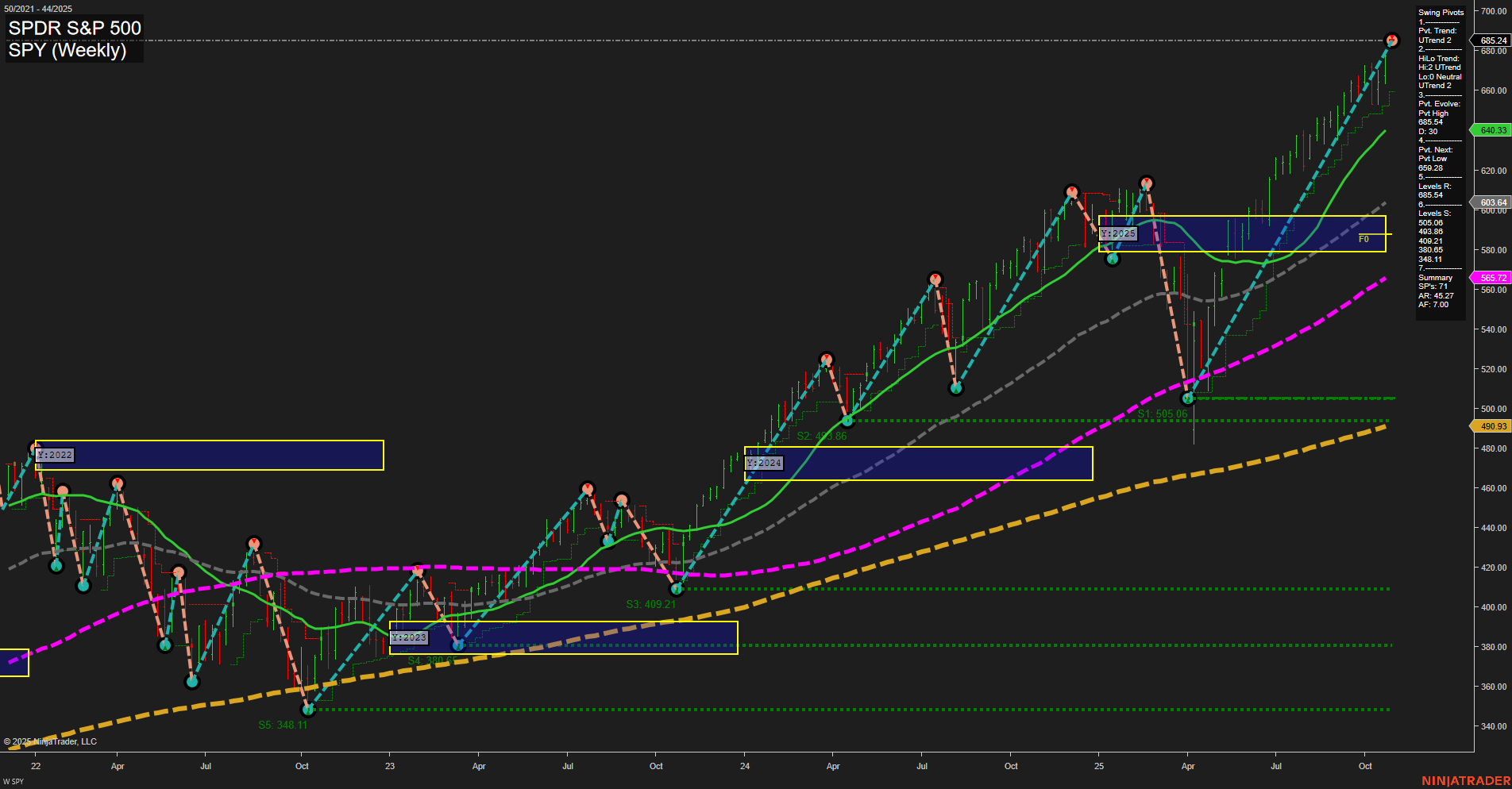The width and height of the screenshot is (1512, 789).
Task: Click the gray 603.64 price marker
Action: (1491, 202)
